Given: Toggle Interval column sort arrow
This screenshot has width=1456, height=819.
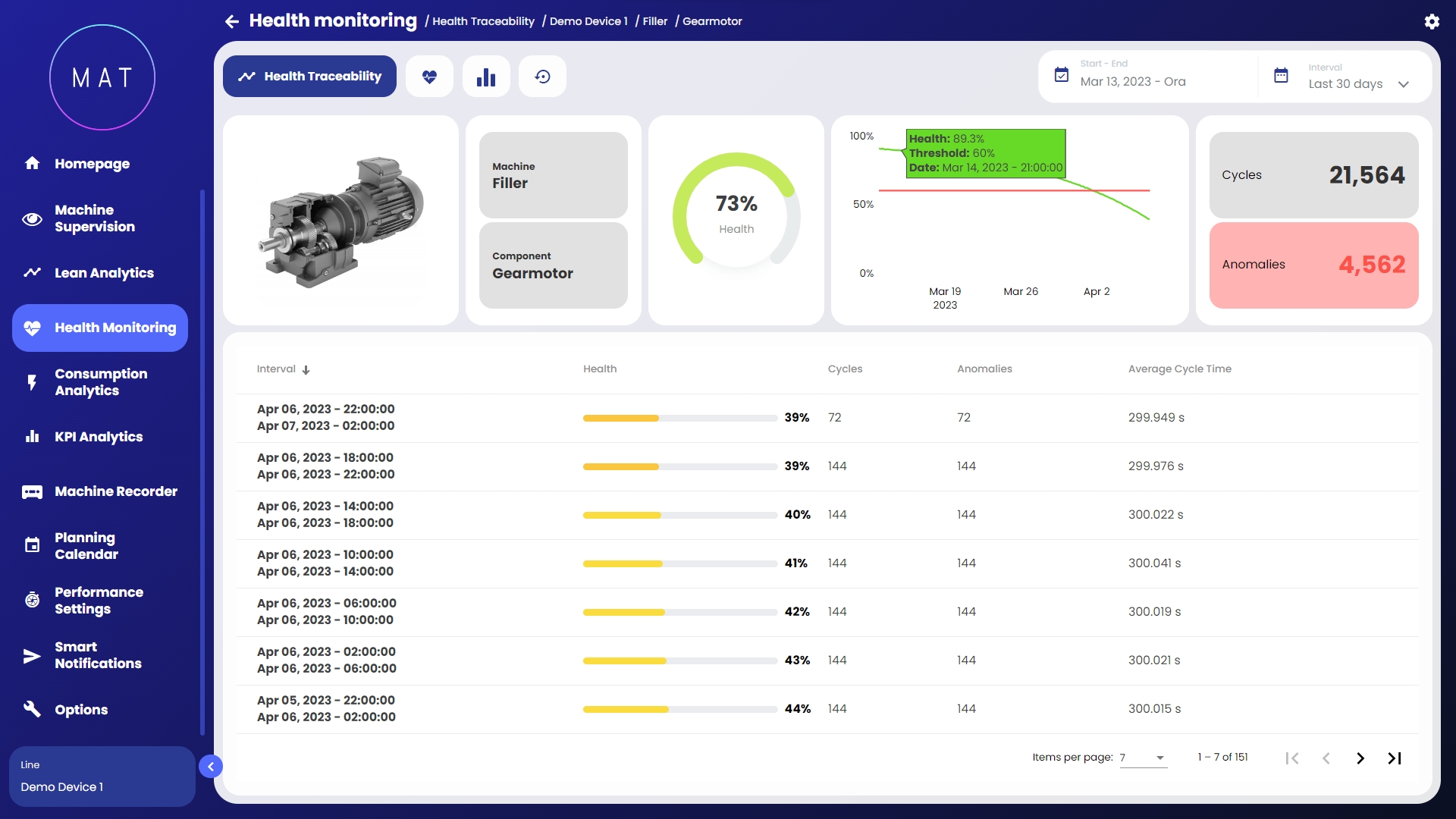Looking at the screenshot, I should (306, 370).
